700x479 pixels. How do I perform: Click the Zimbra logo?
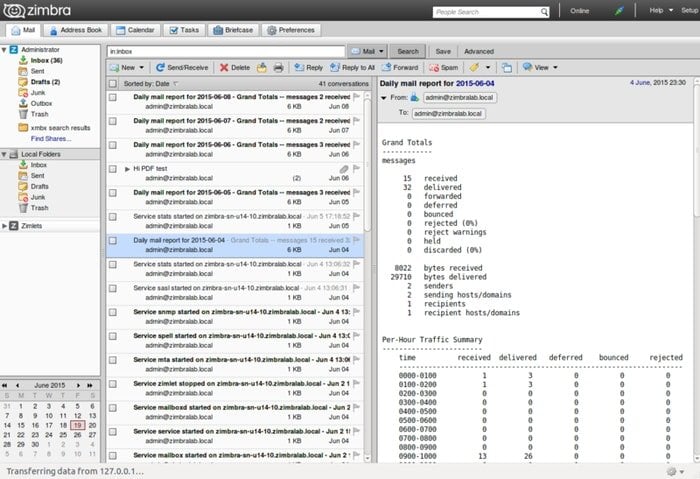(x=37, y=10)
